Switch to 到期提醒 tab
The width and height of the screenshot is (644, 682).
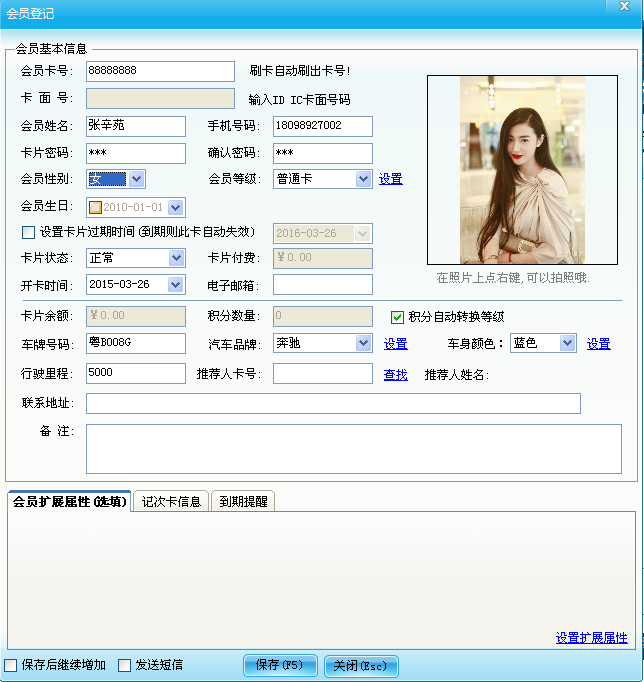coord(243,501)
